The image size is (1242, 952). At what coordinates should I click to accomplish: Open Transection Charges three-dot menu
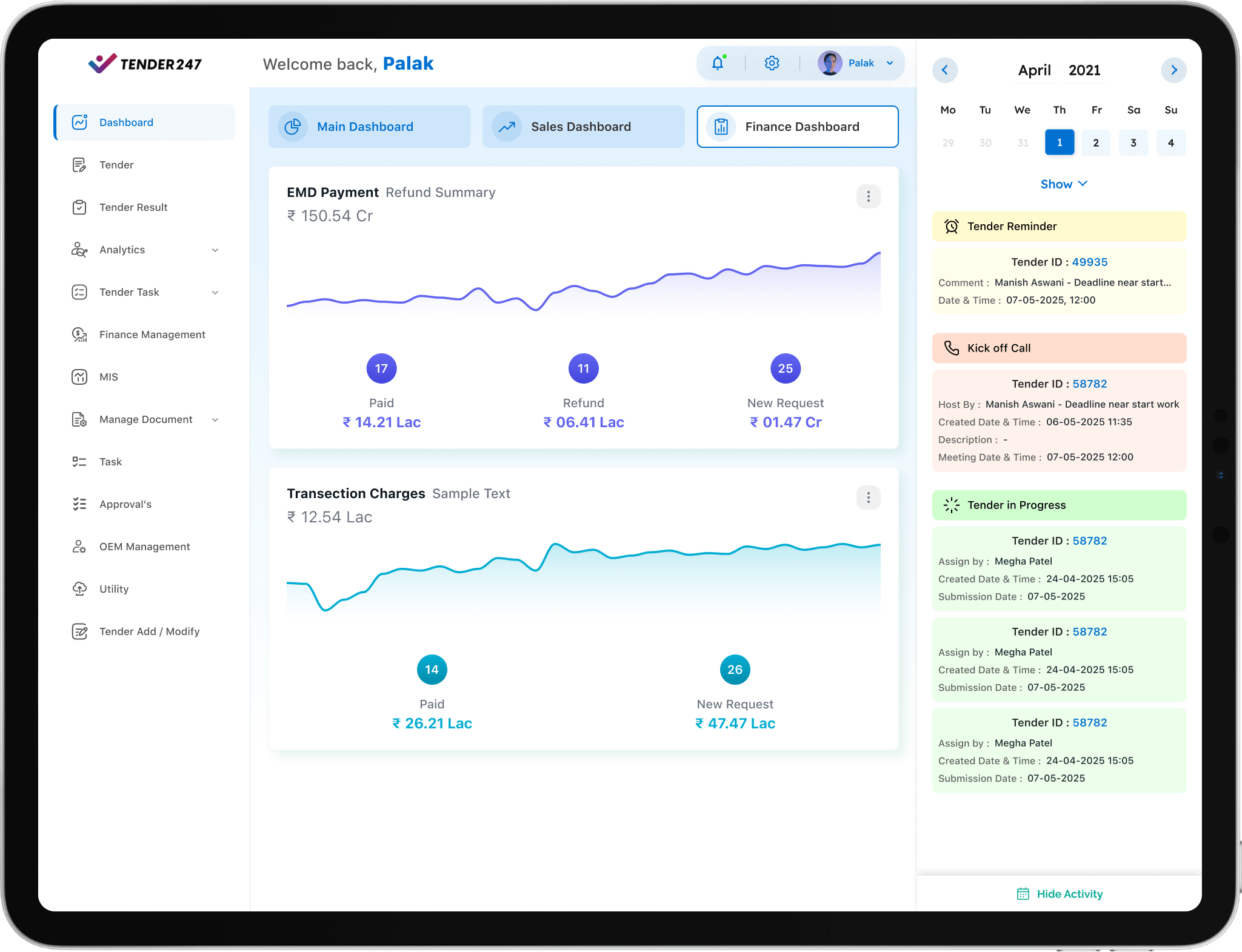[868, 498]
